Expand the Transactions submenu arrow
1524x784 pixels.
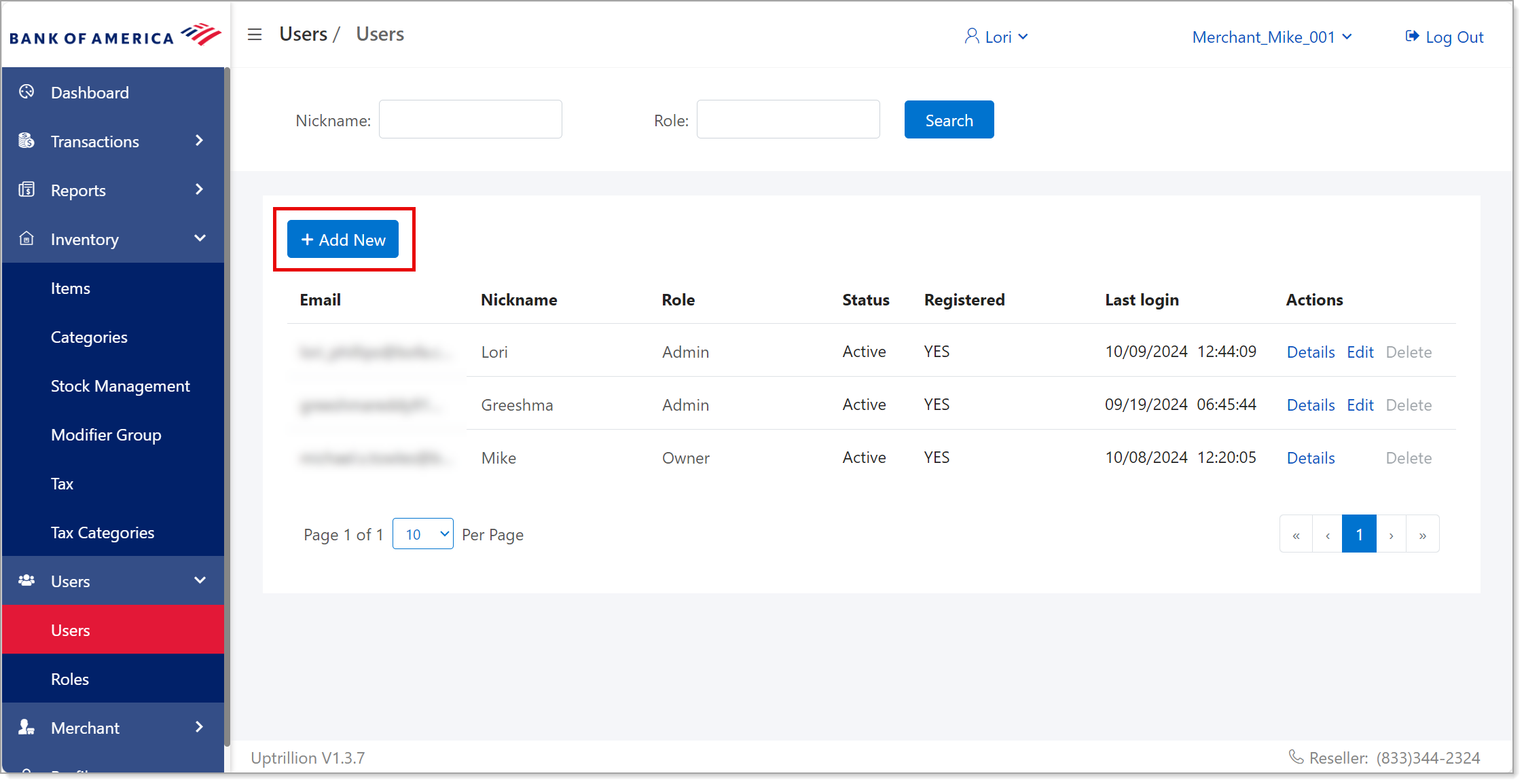coord(204,140)
